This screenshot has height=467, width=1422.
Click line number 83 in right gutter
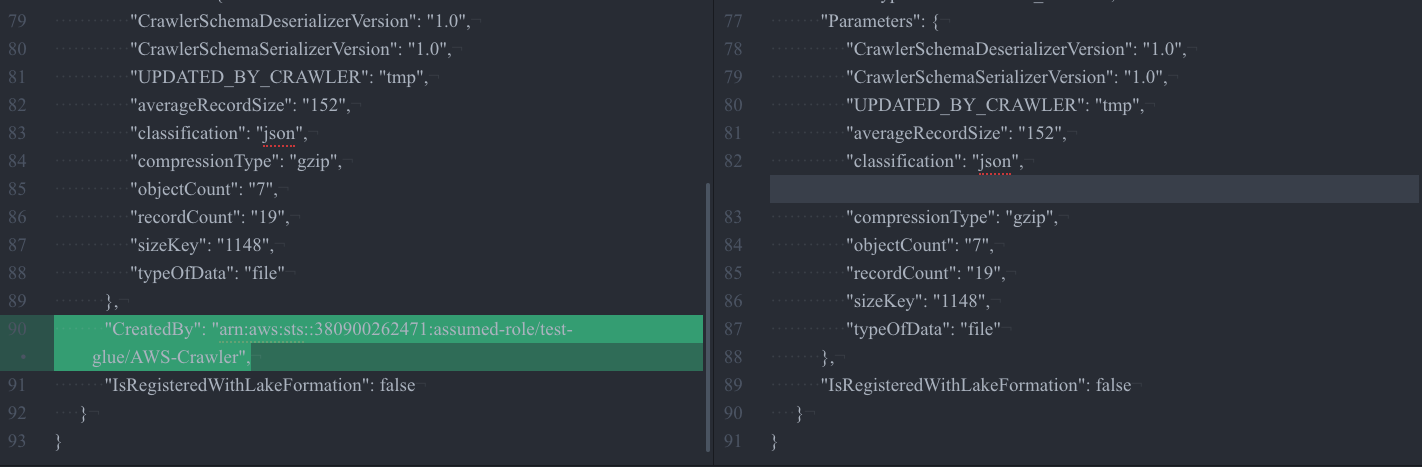733,217
